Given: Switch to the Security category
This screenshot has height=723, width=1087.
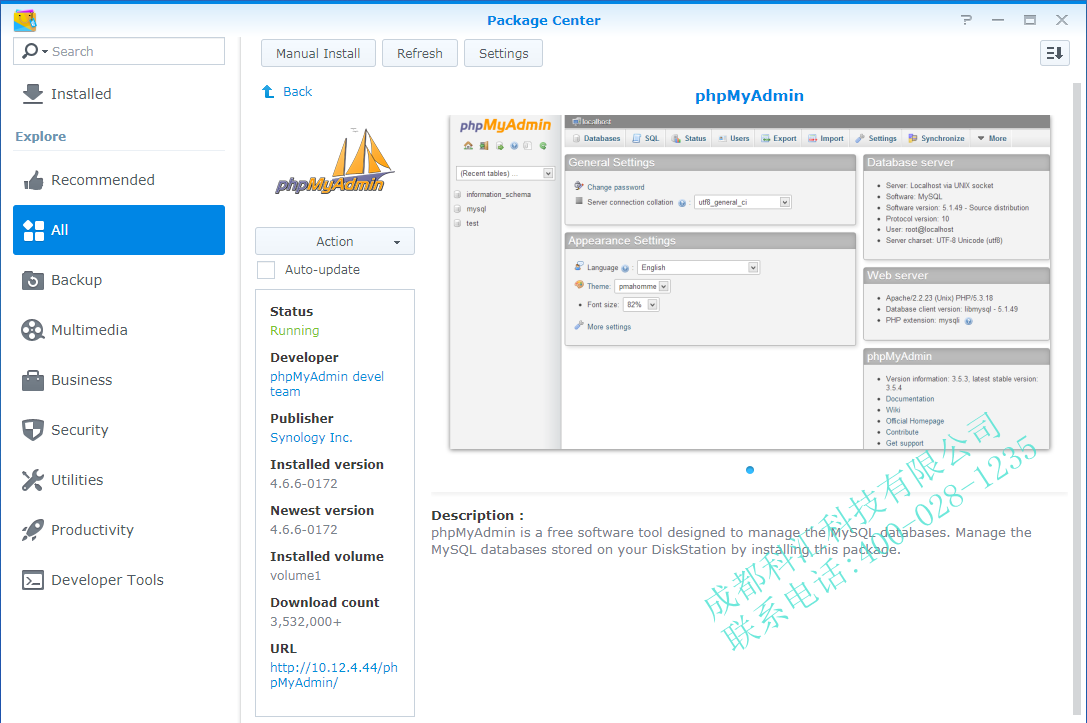Looking at the screenshot, I should tap(119, 430).
